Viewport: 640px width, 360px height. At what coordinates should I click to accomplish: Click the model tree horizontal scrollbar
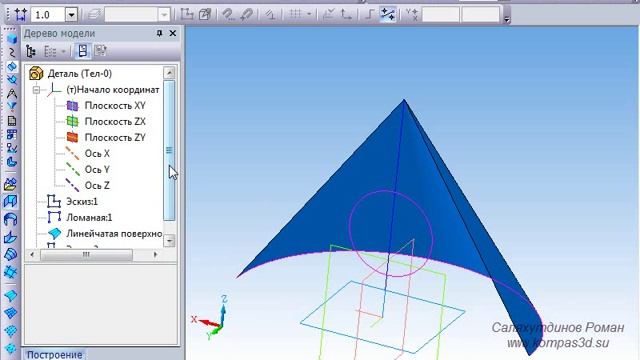pos(93,255)
